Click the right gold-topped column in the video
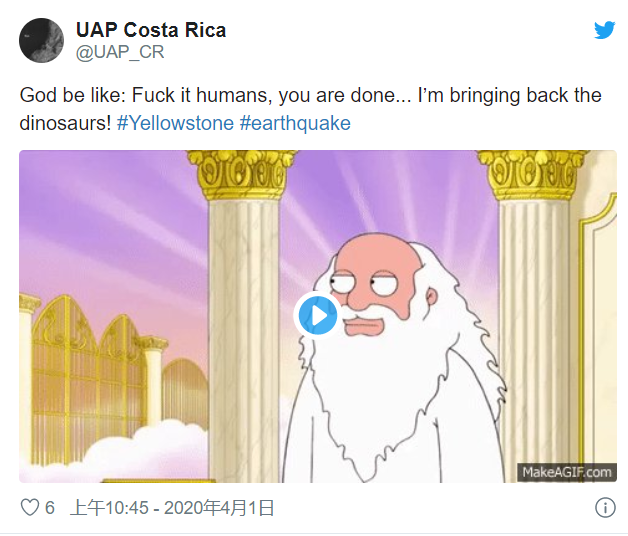Viewport: 628px width, 536px height. (x=530, y=300)
